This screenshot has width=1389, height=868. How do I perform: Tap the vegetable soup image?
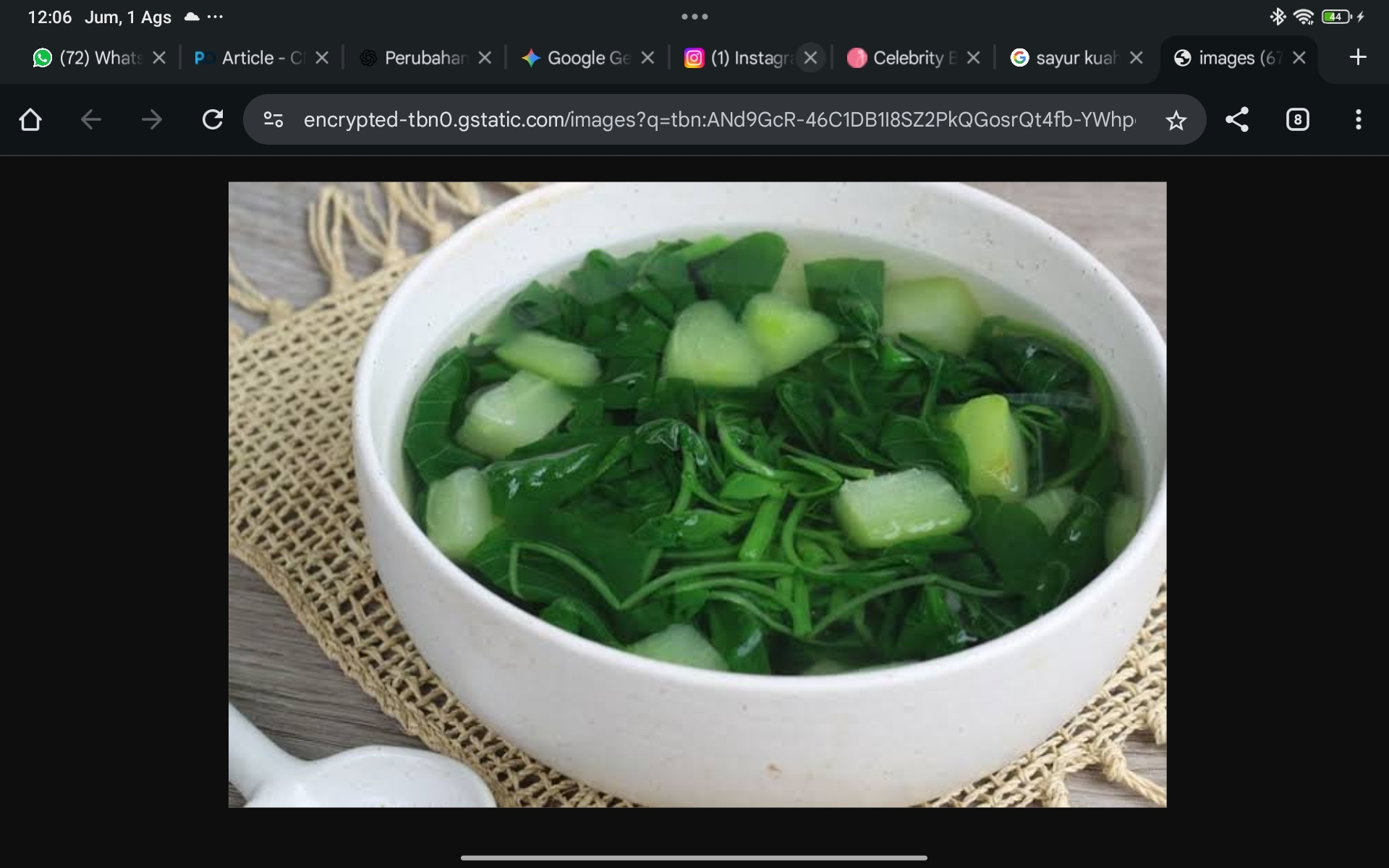pyautogui.click(x=697, y=495)
